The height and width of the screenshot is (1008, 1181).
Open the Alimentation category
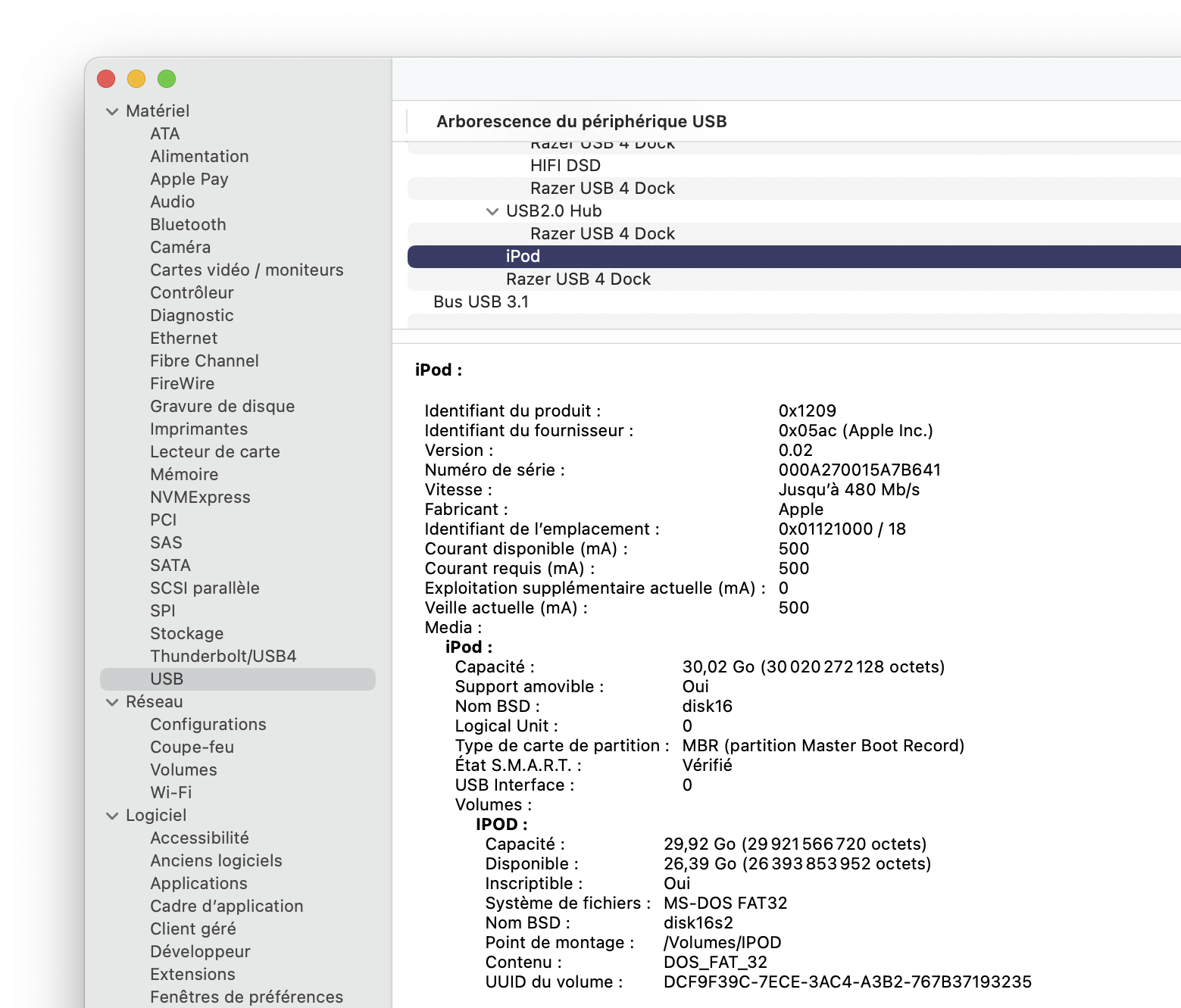199,157
